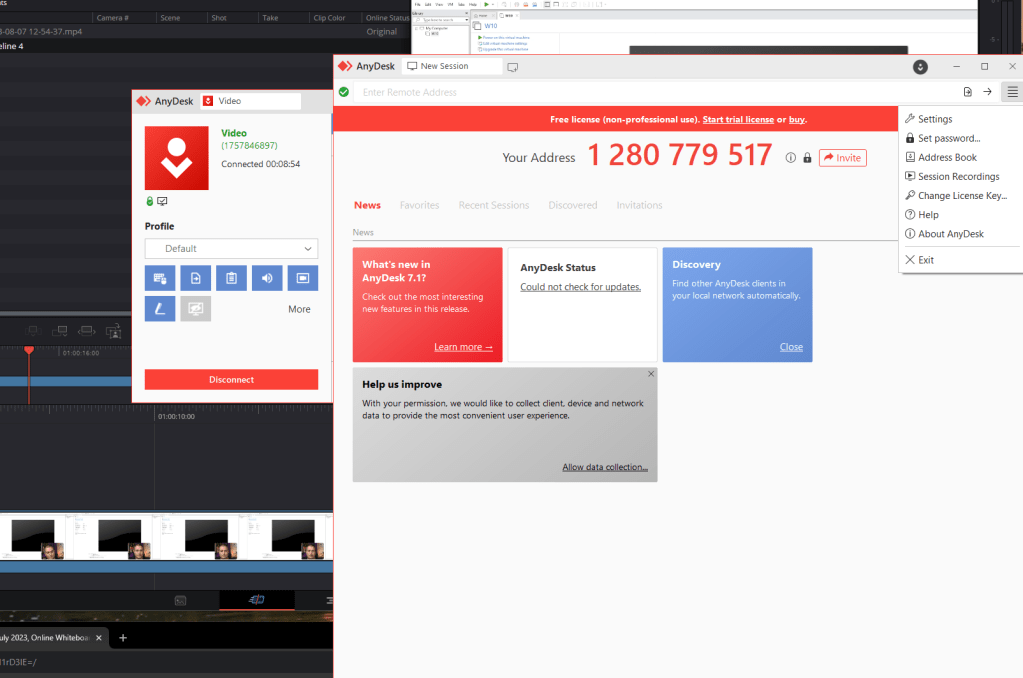Close the Discovery card via Close link
The image size is (1023, 678).
click(791, 347)
